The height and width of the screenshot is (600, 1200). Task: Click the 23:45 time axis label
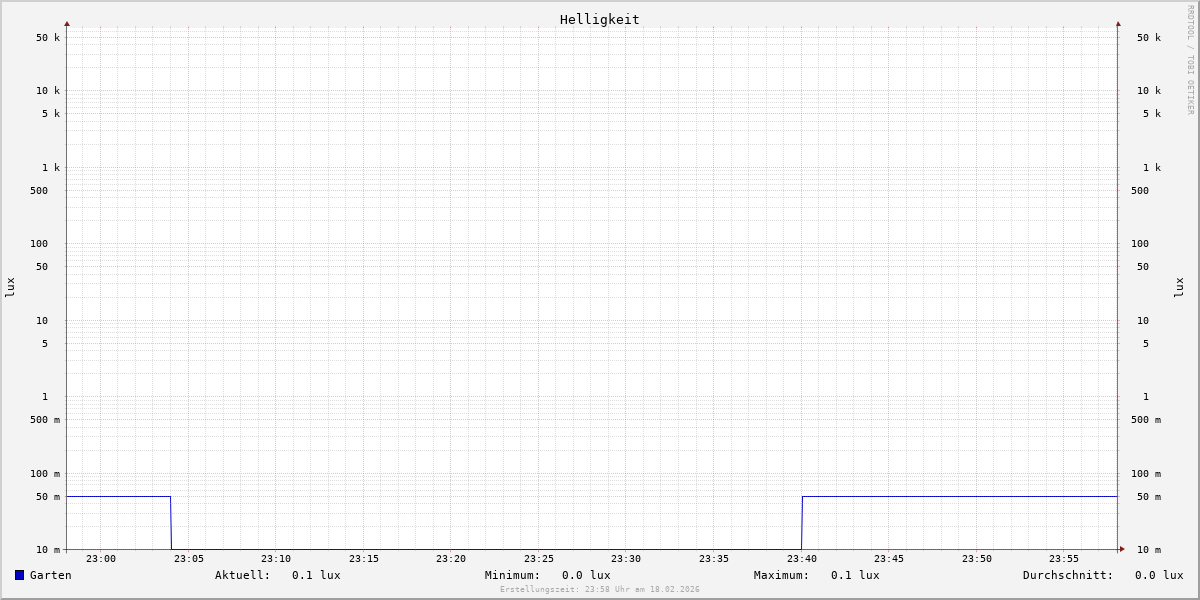click(889, 559)
